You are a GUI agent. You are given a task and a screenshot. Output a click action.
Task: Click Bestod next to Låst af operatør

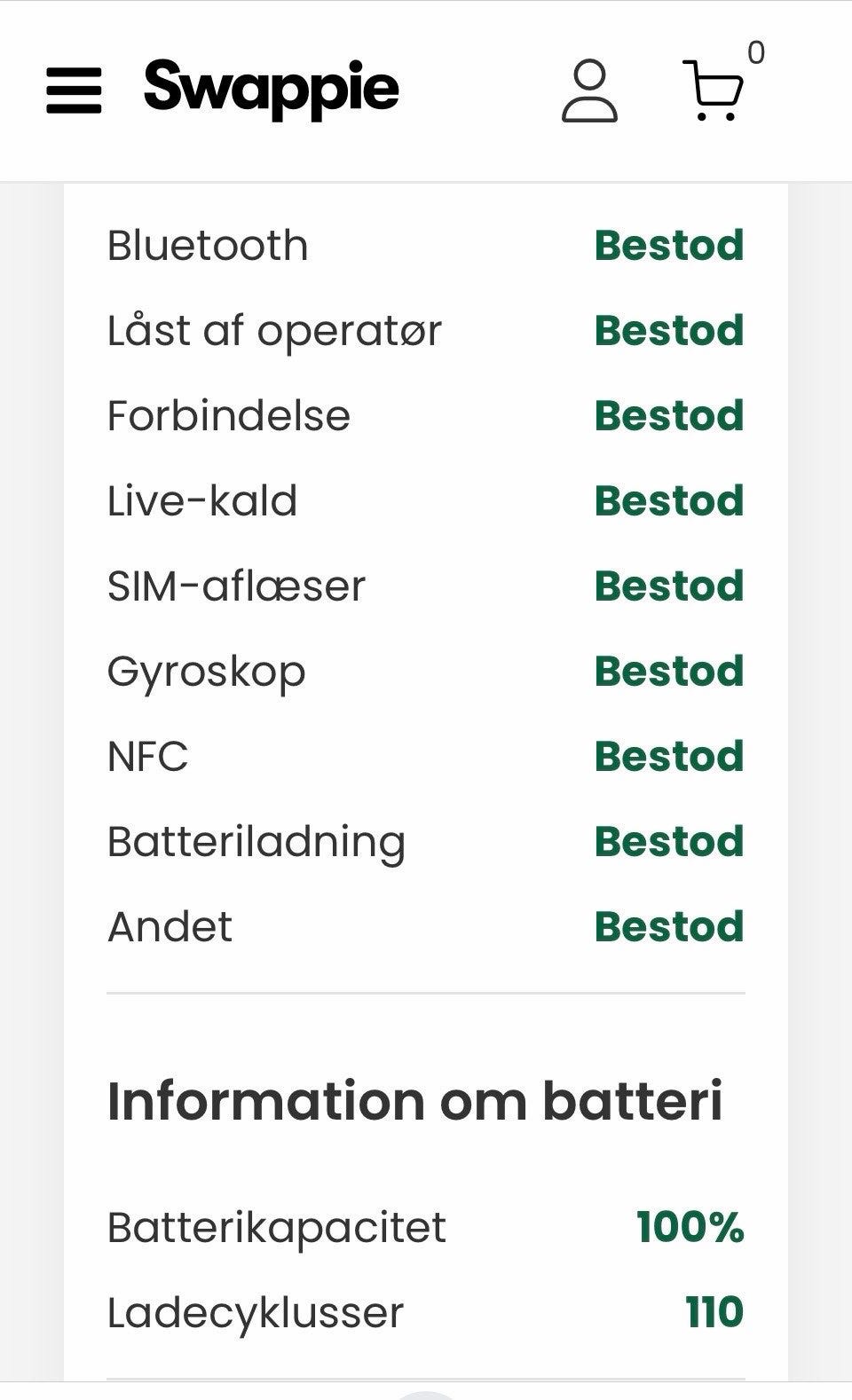tap(669, 331)
